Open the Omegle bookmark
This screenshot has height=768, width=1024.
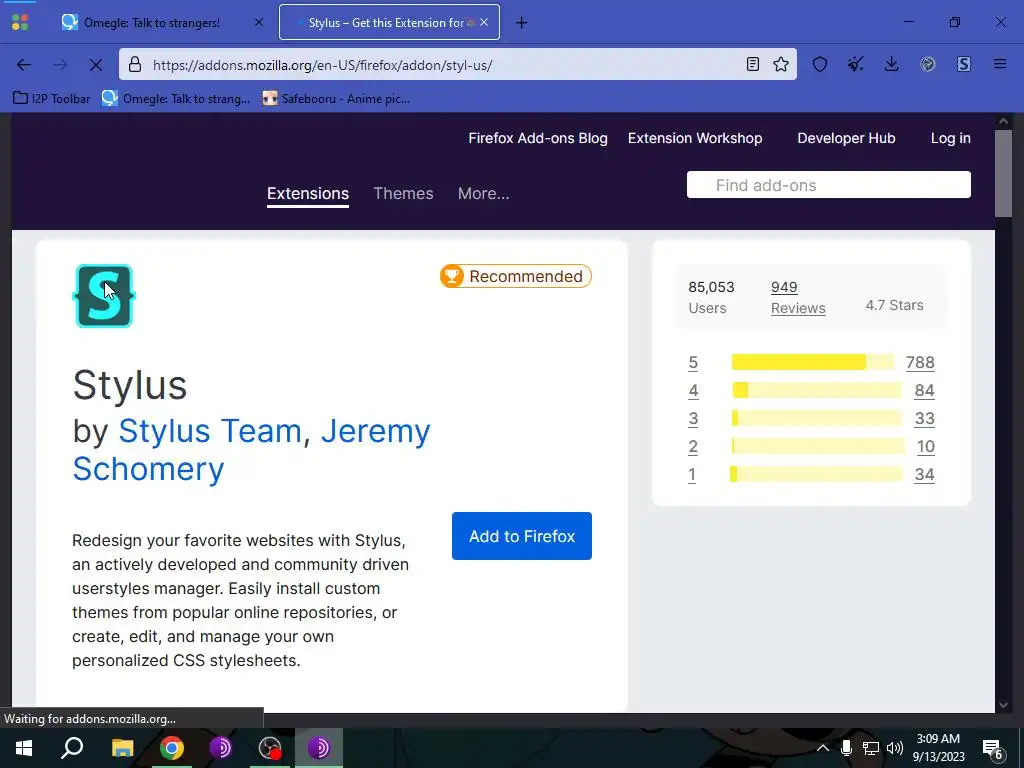(x=176, y=99)
